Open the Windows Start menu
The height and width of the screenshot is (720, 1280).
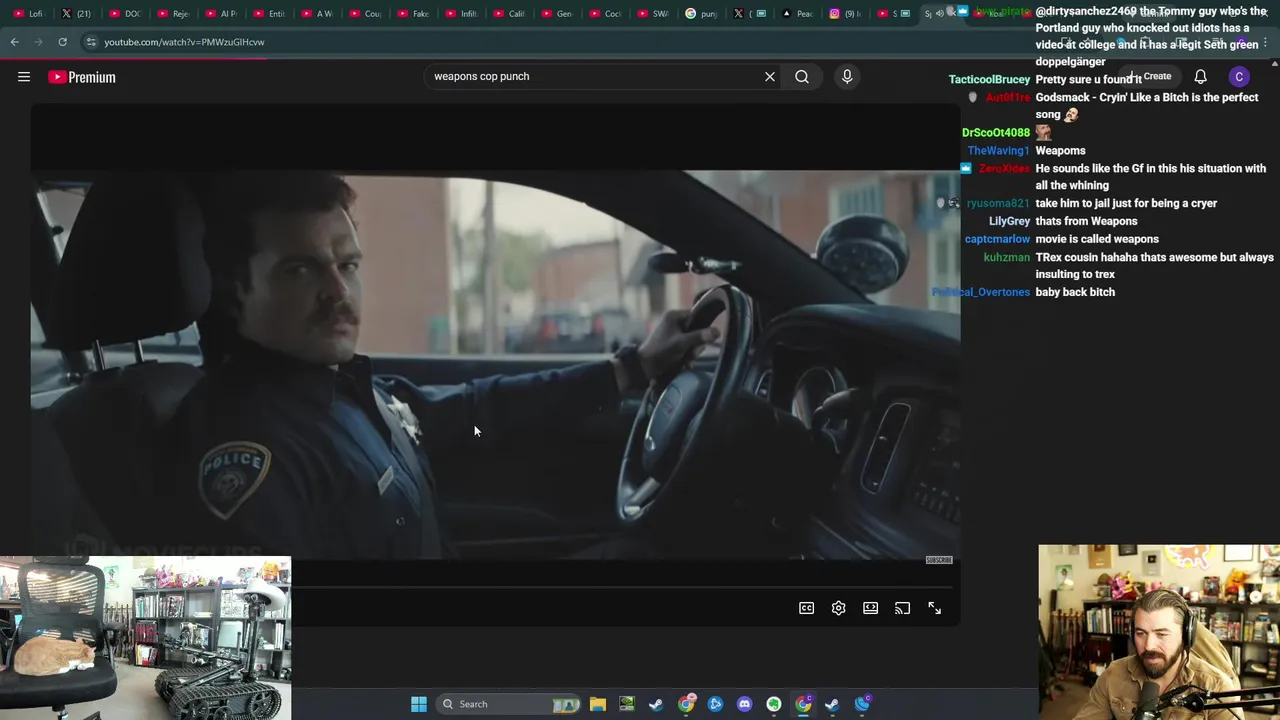coord(419,704)
